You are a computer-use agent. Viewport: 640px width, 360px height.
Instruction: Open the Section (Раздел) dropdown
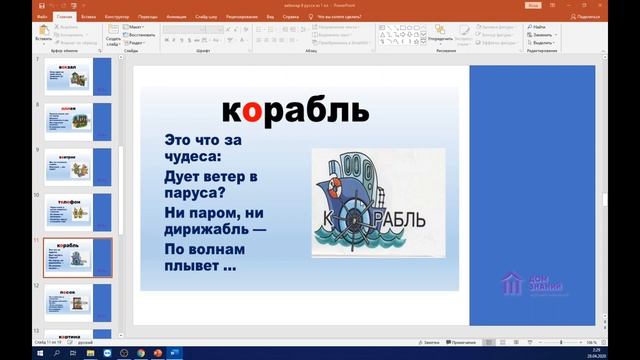134,43
